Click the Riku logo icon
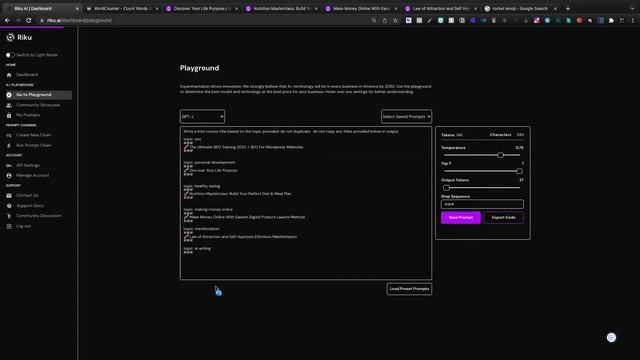 pyautogui.click(x=10, y=38)
